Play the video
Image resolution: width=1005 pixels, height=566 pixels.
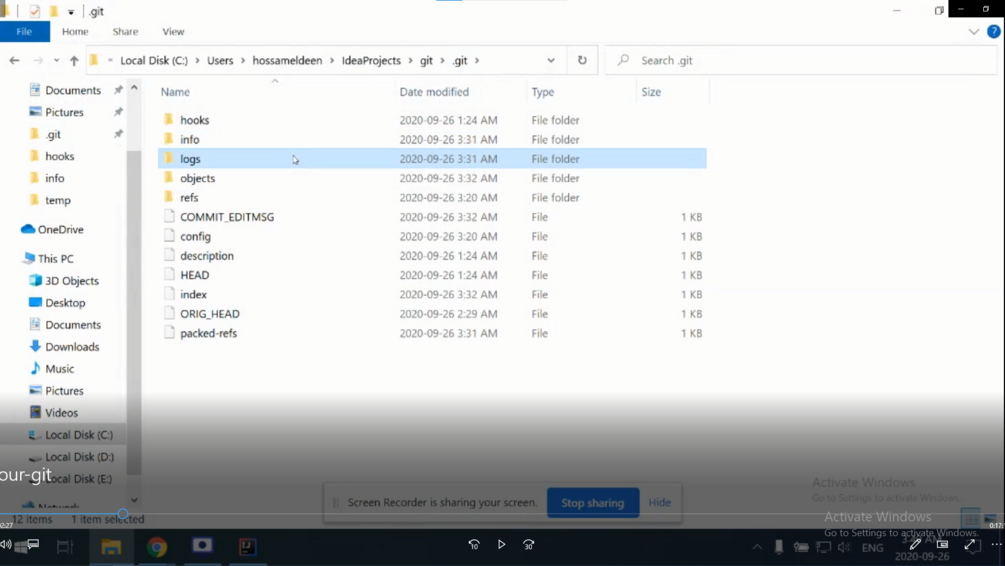pos(501,544)
